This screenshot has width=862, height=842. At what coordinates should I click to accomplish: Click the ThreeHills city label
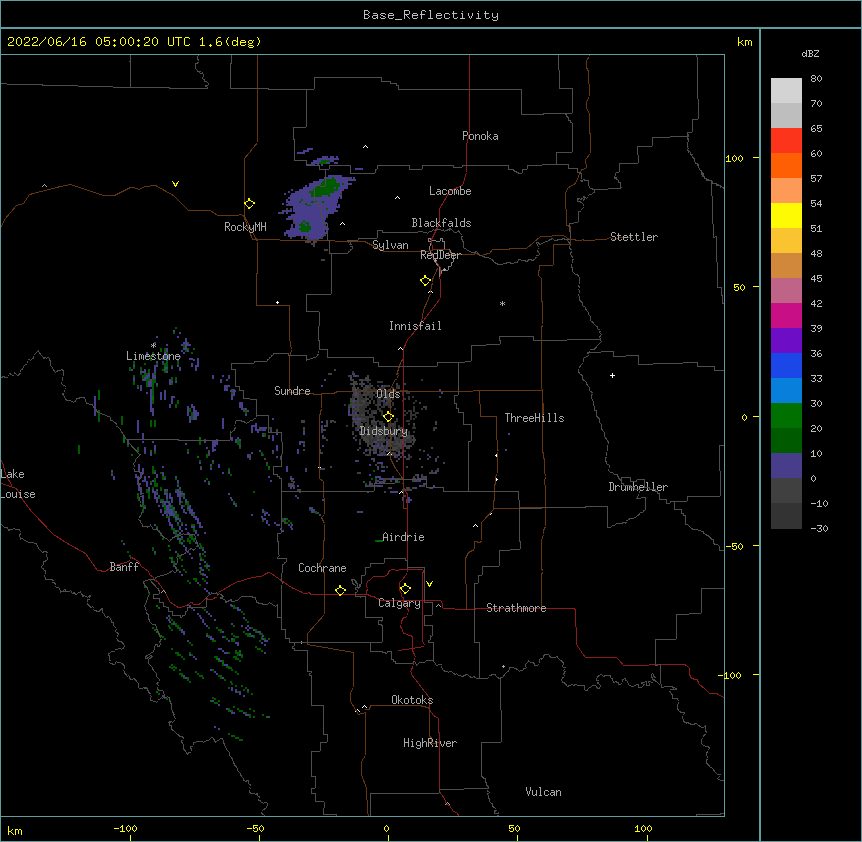pyautogui.click(x=534, y=418)
